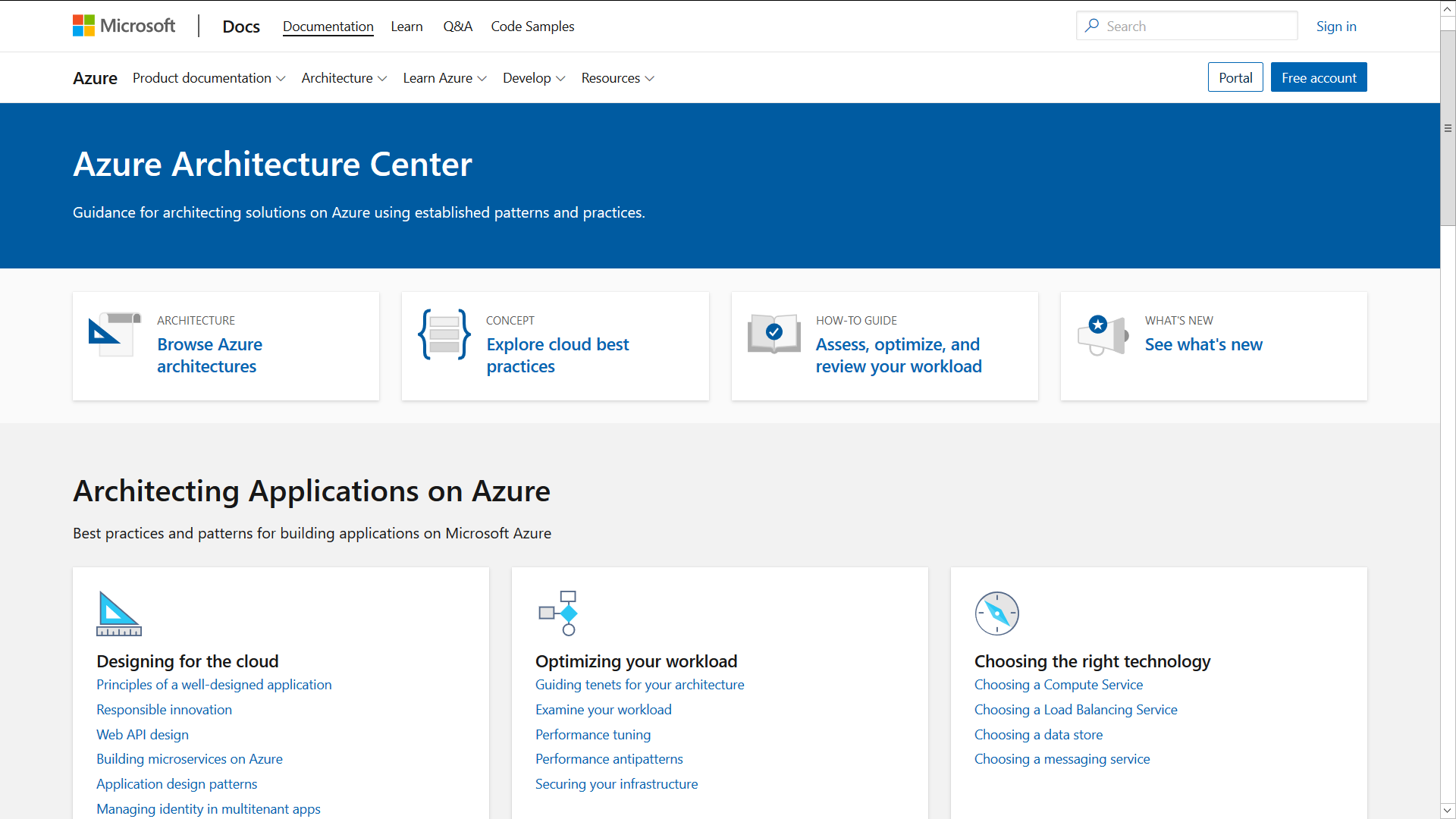
Task: Click the workload review book checkmark icon
Action: pos(773,334)
